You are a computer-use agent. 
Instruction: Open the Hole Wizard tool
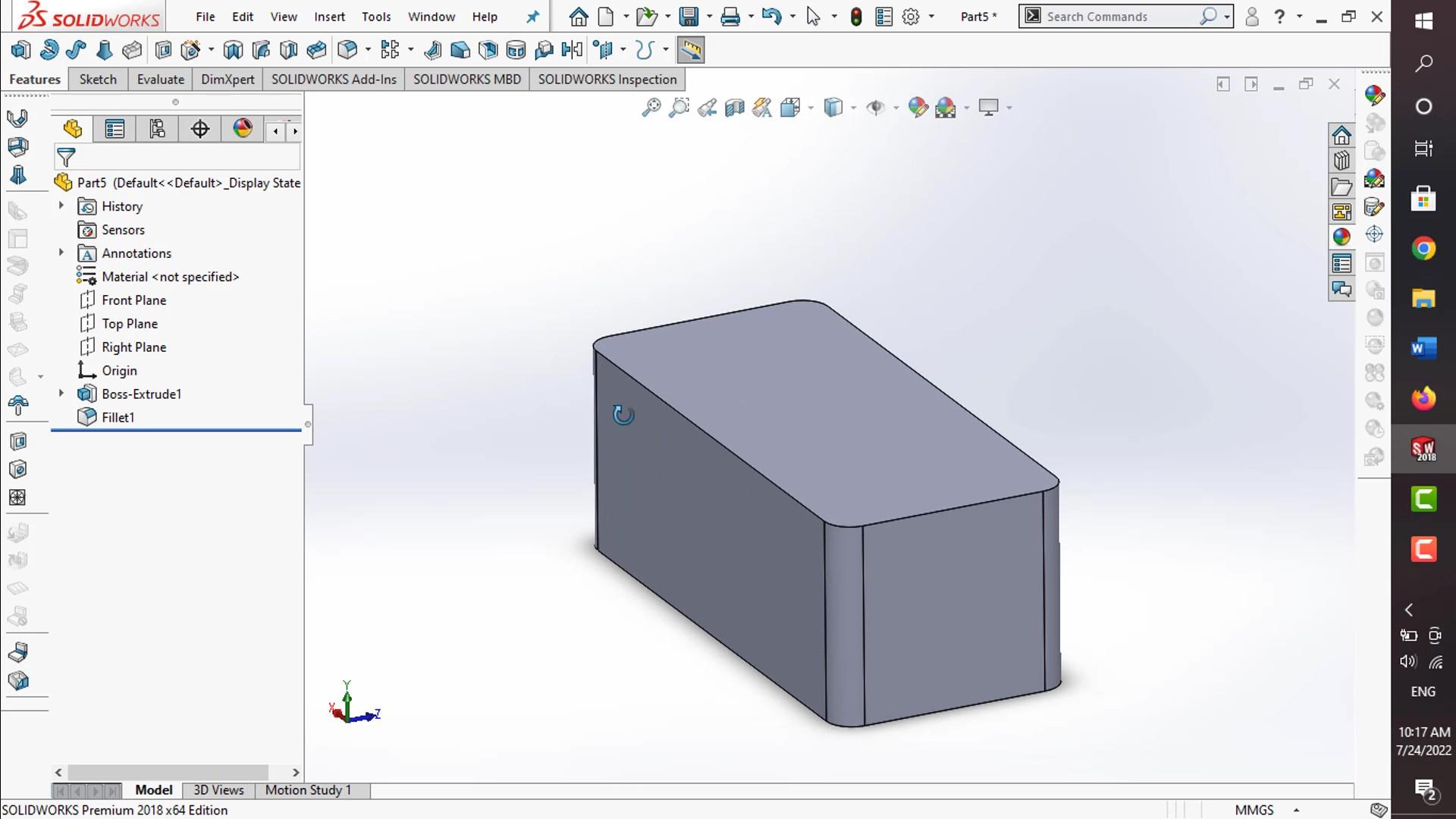coord(192,49)
